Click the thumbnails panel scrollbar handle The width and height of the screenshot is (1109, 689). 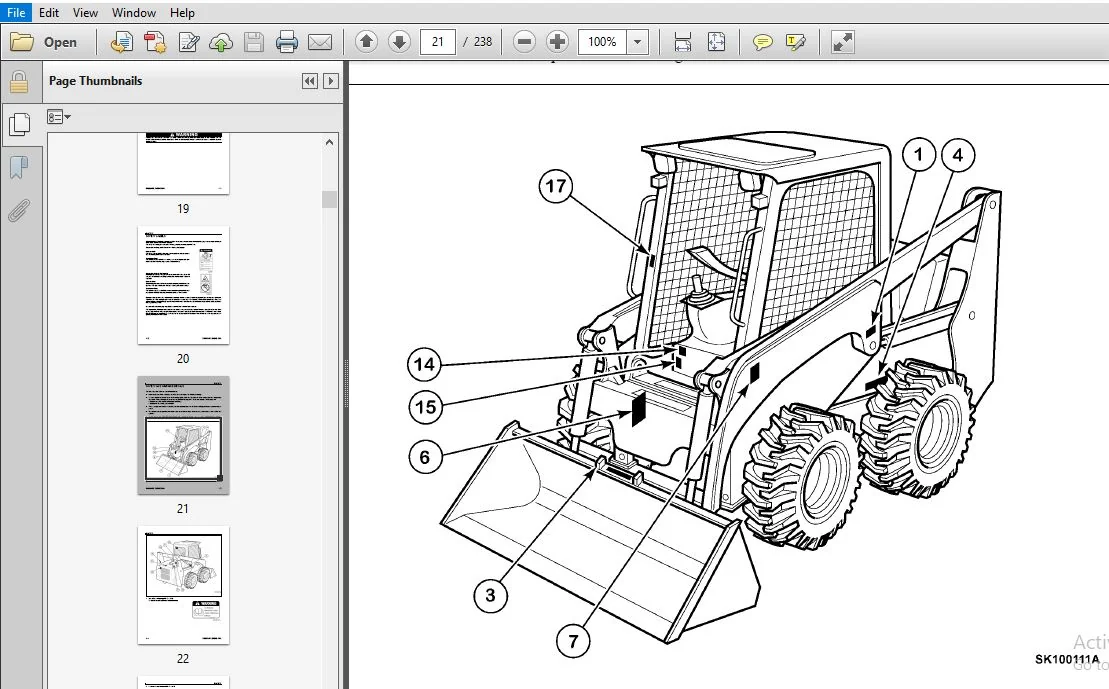point(329,199)
